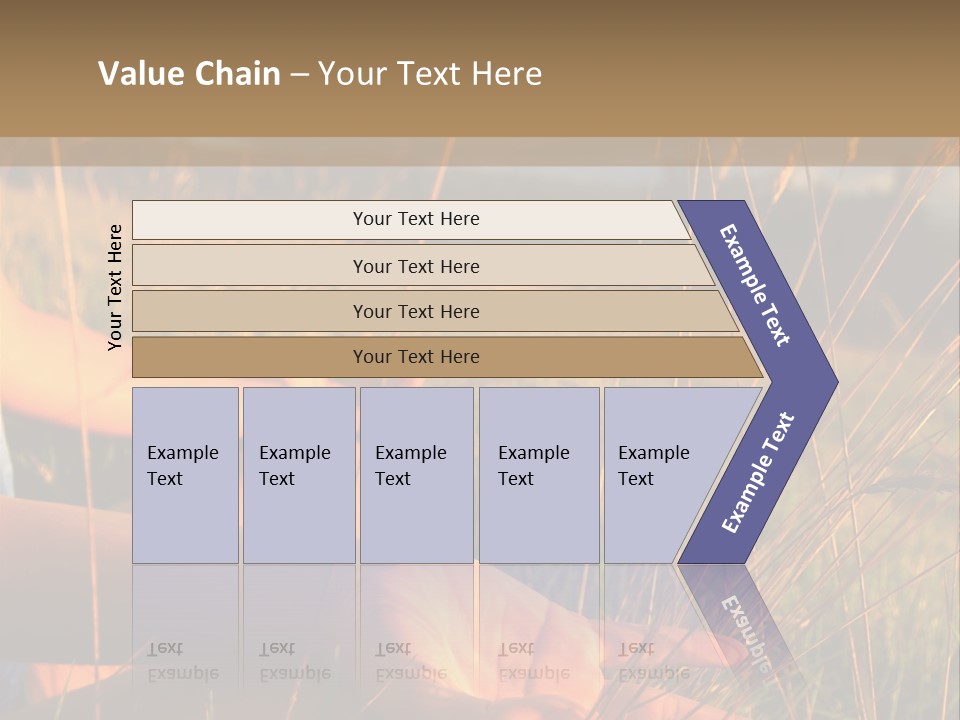Viewport: 960px width, 720px height.
Task: Click the vertical "Your Text Here" side label
Action: 115,287
